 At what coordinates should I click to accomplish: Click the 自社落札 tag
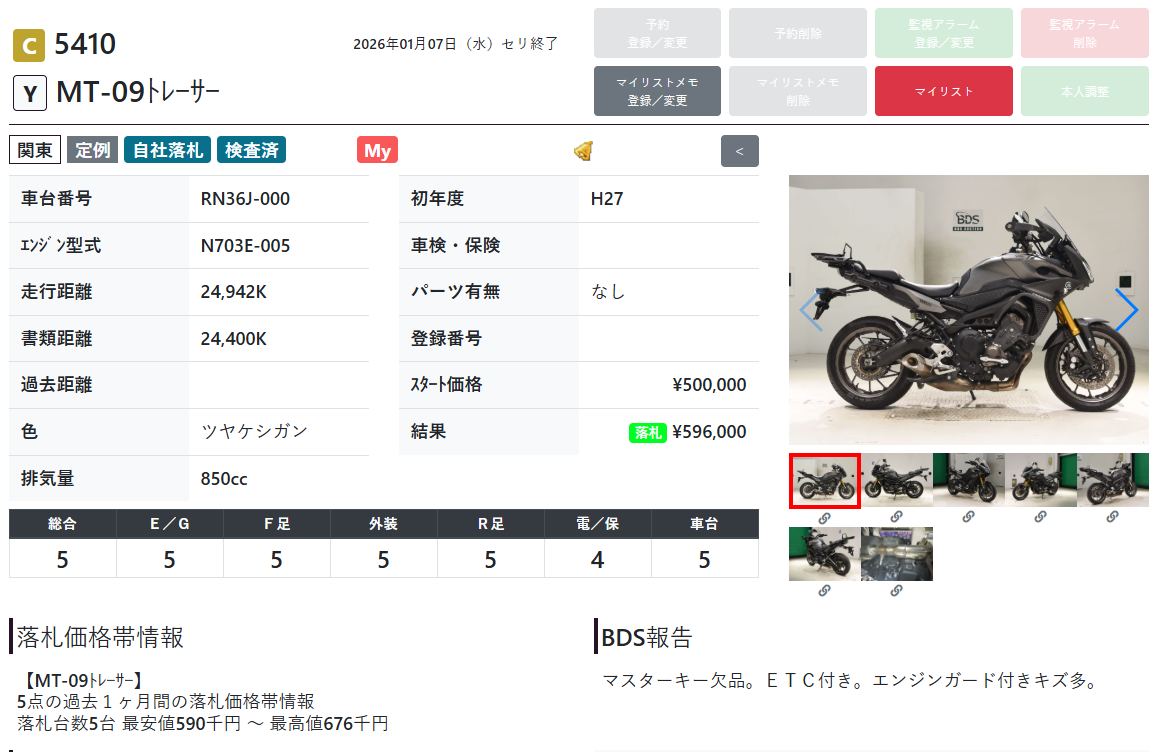coord(167,150)
